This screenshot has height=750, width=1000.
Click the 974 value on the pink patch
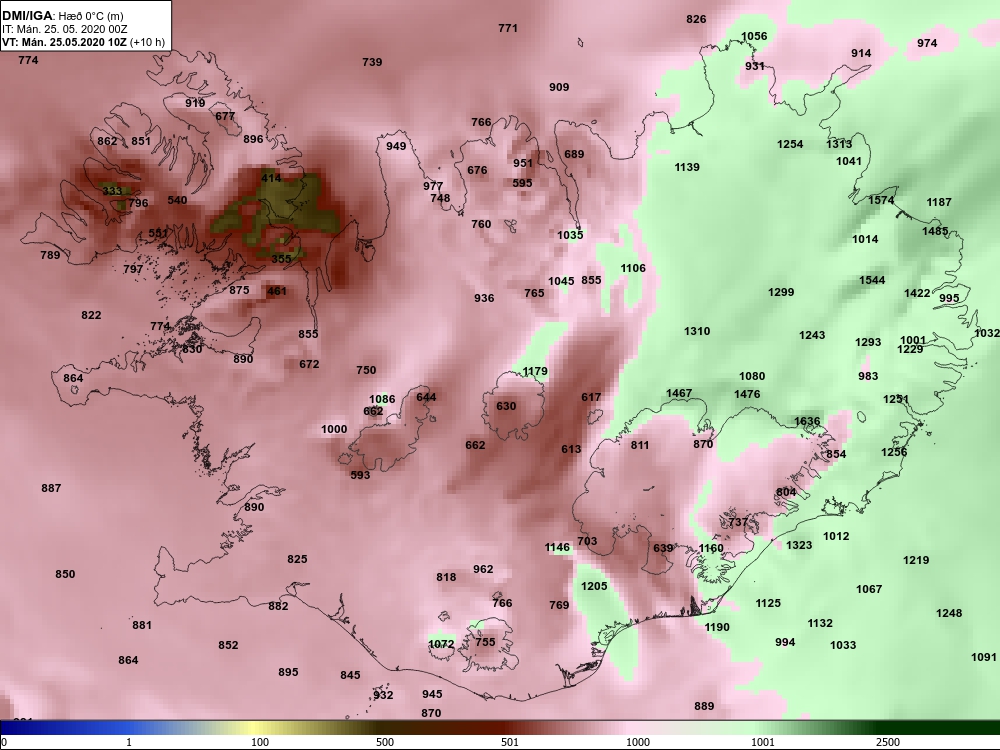[927, 43]
